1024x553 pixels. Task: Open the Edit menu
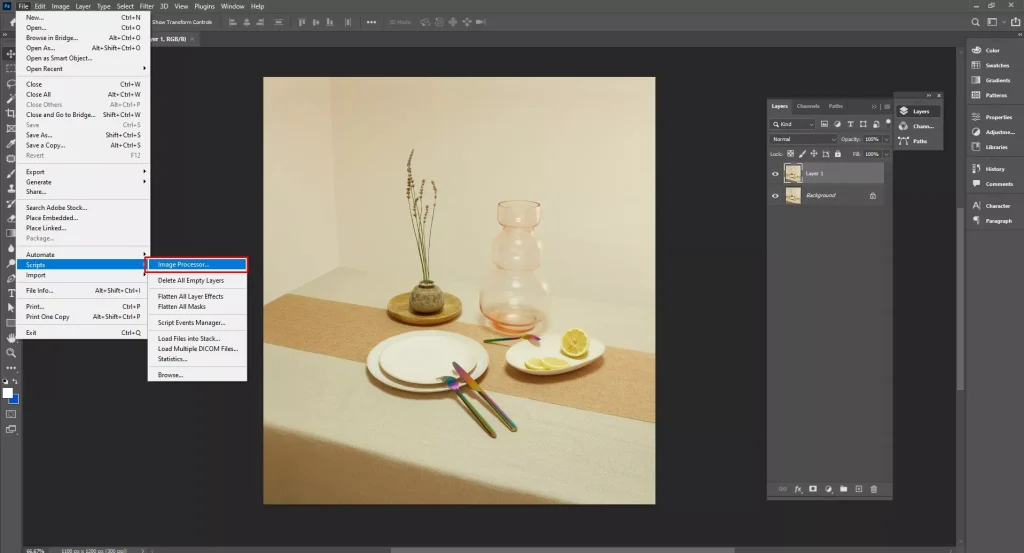point(40,6)
